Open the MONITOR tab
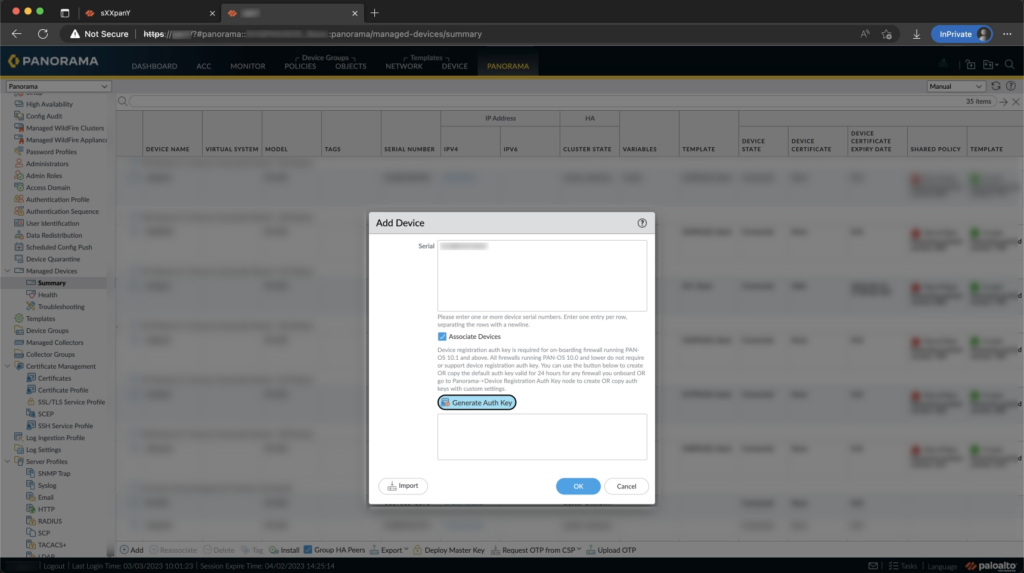Image resolution: width=1024 pixels, height=573 pixels. click(248, 66)
